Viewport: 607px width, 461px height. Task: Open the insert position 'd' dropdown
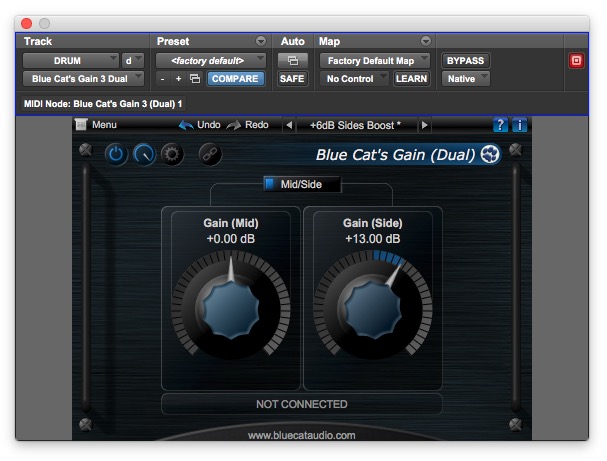(133, 61)
